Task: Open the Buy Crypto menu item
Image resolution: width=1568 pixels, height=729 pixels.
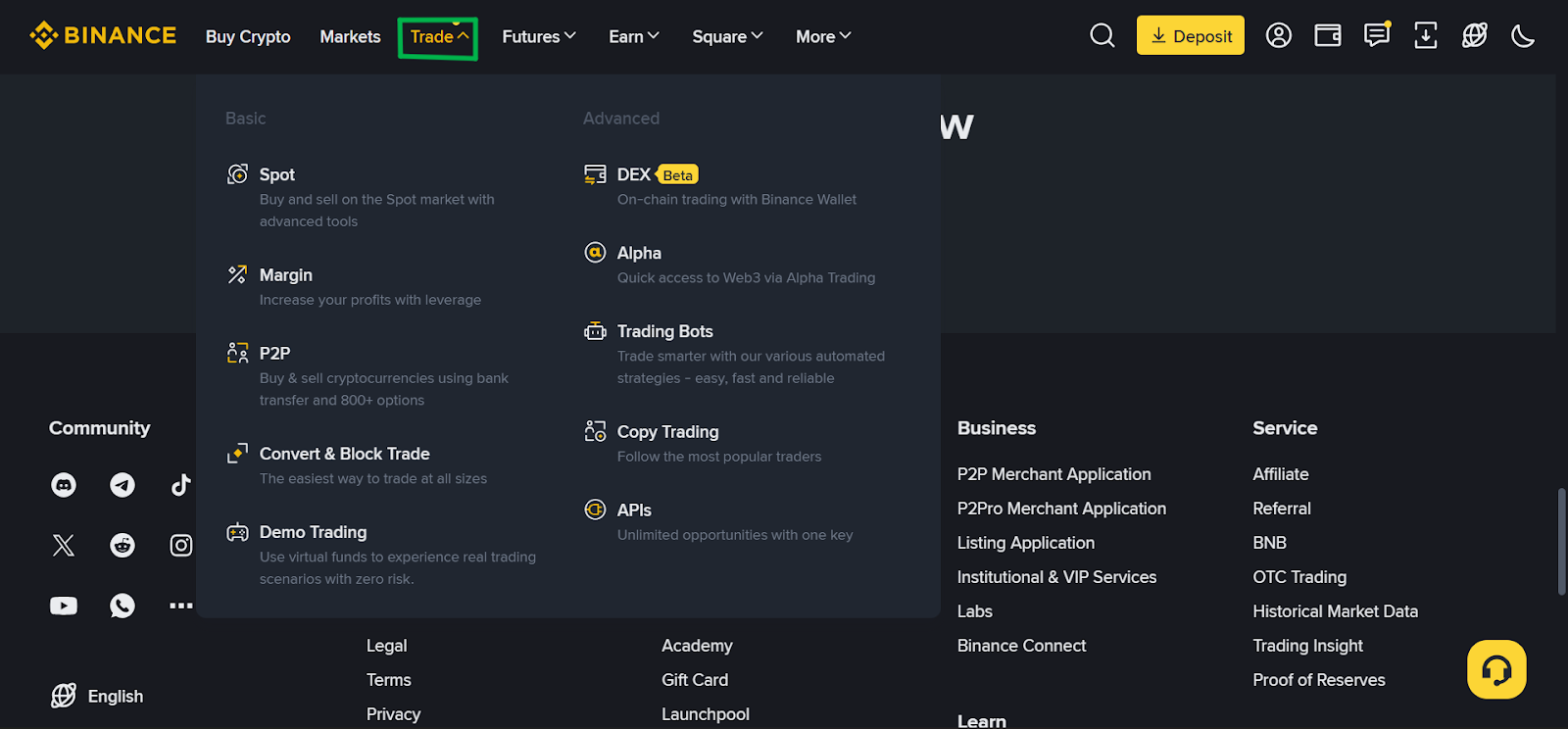Action: point(248,36)
